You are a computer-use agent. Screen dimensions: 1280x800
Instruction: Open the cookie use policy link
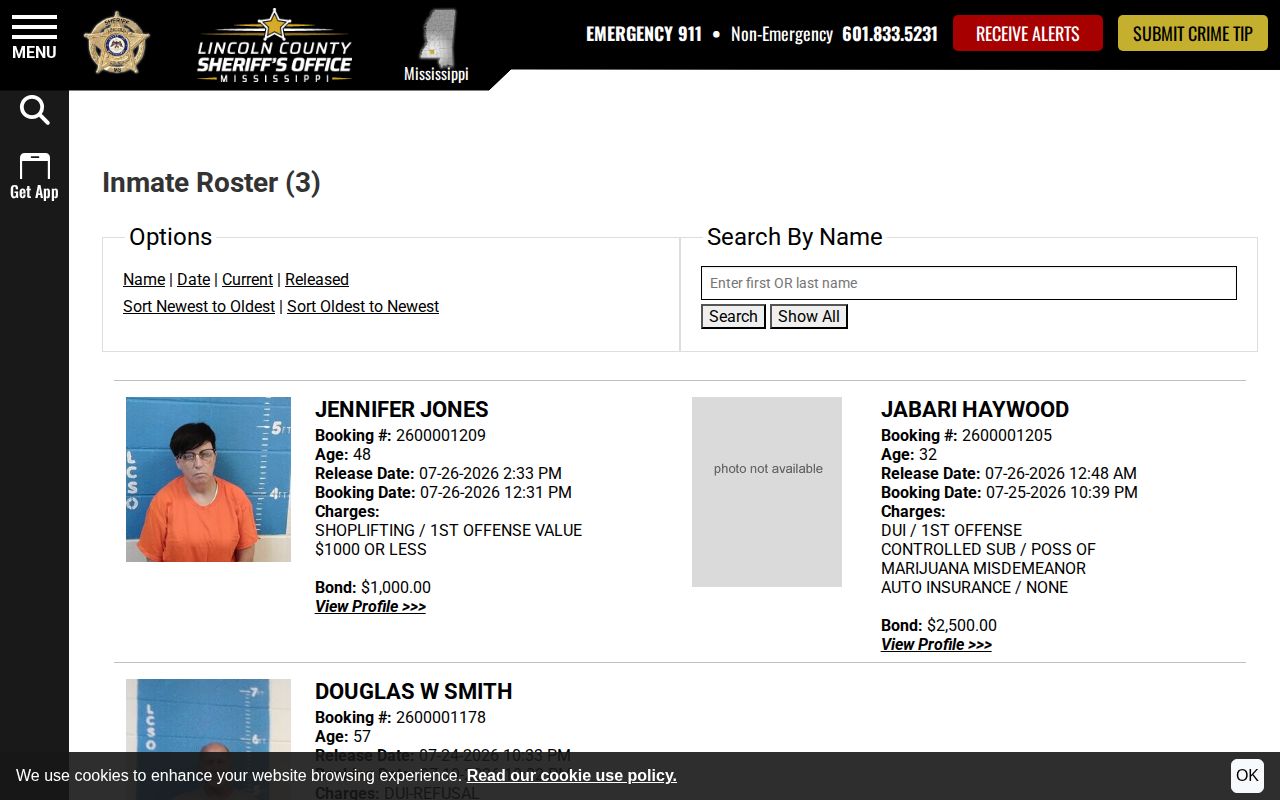point(571,775)
